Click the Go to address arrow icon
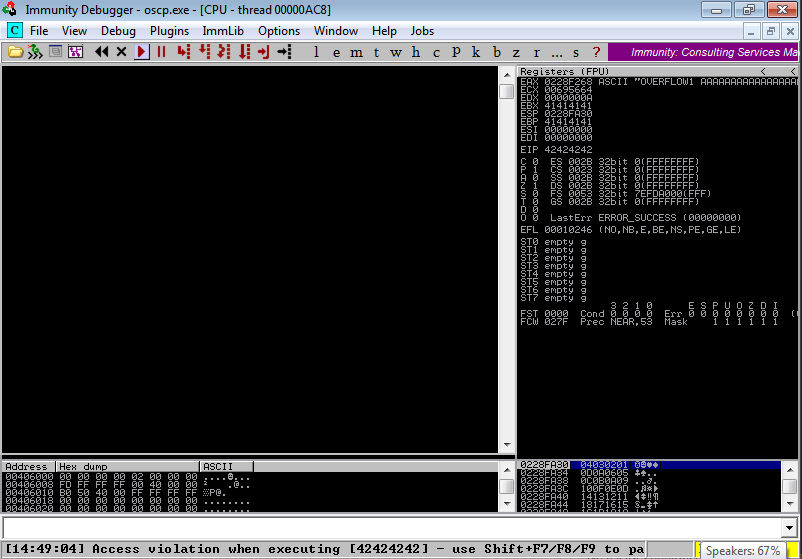Image resolution: width=802 pixels, height=559 pixels. tap(284, 52)
